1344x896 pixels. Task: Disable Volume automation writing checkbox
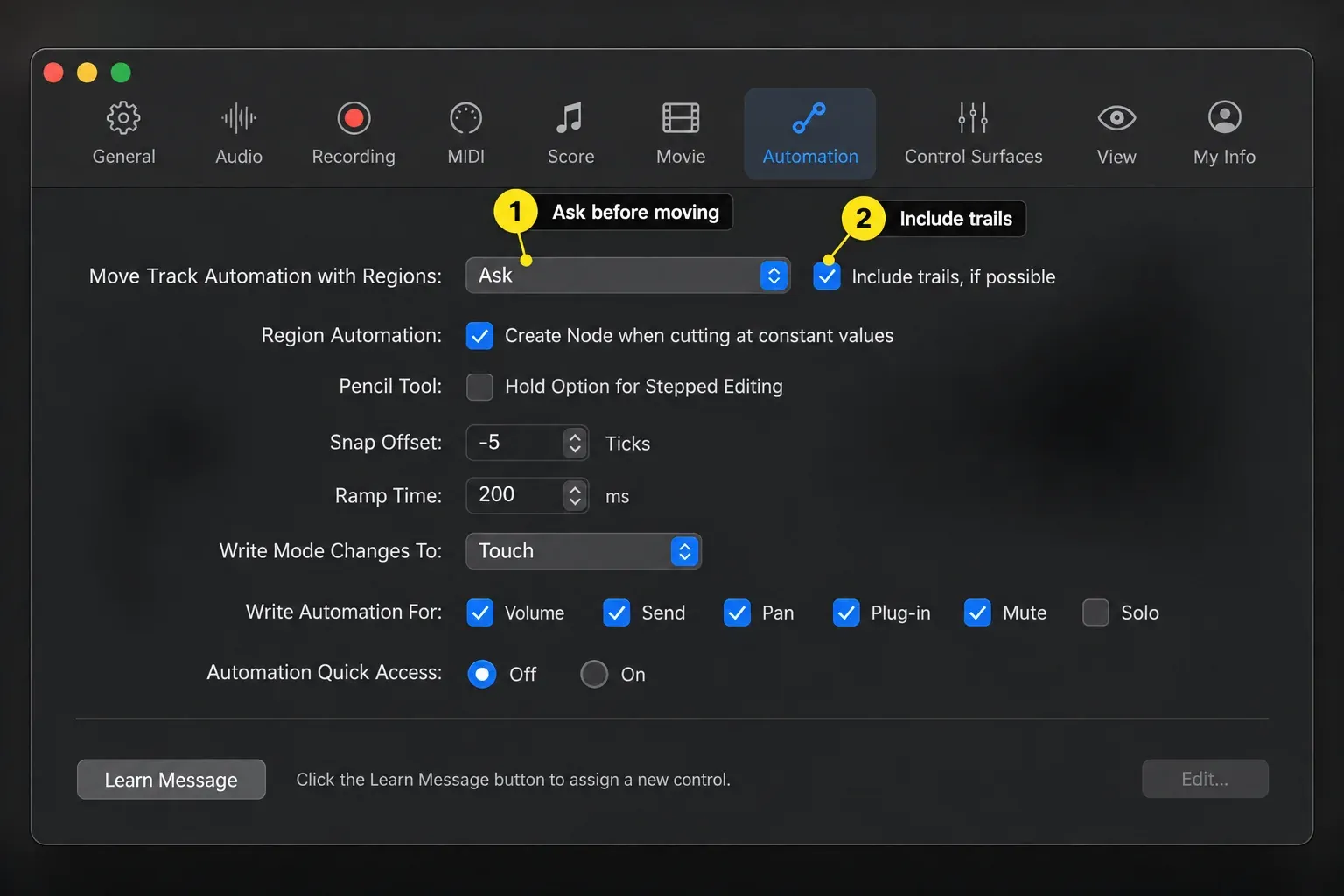[479, 612]
